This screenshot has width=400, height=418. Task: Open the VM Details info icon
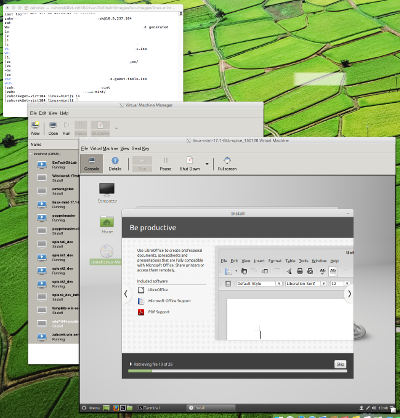coord(115,163)
